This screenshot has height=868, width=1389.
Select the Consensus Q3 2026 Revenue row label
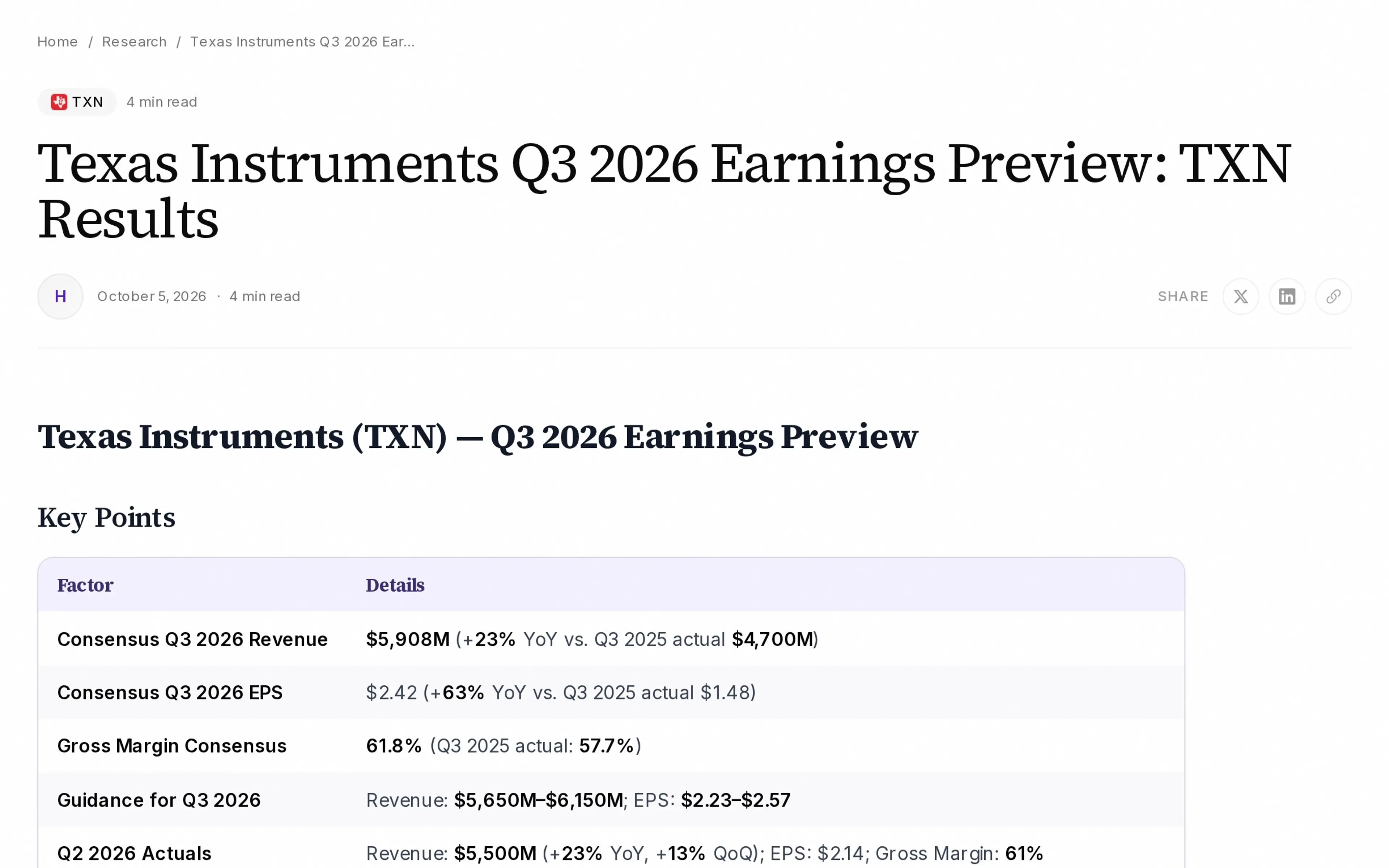click(192, 639)
